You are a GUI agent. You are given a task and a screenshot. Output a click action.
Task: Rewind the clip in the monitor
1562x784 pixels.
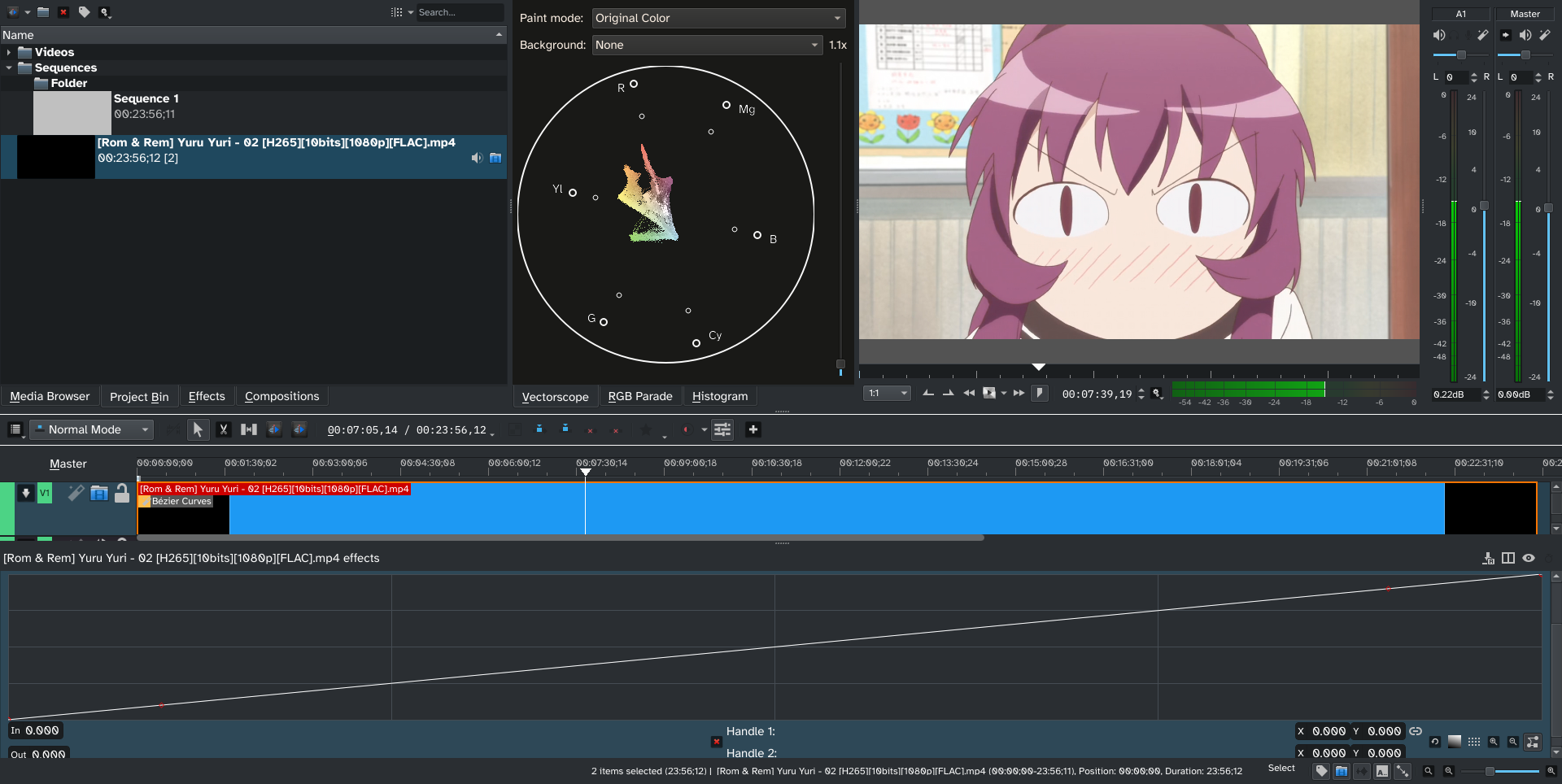(968, 393)
